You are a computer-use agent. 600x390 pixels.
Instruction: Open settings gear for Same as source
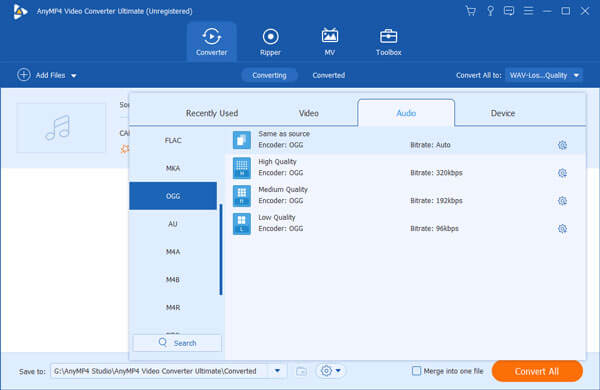[x=562, y=145]
